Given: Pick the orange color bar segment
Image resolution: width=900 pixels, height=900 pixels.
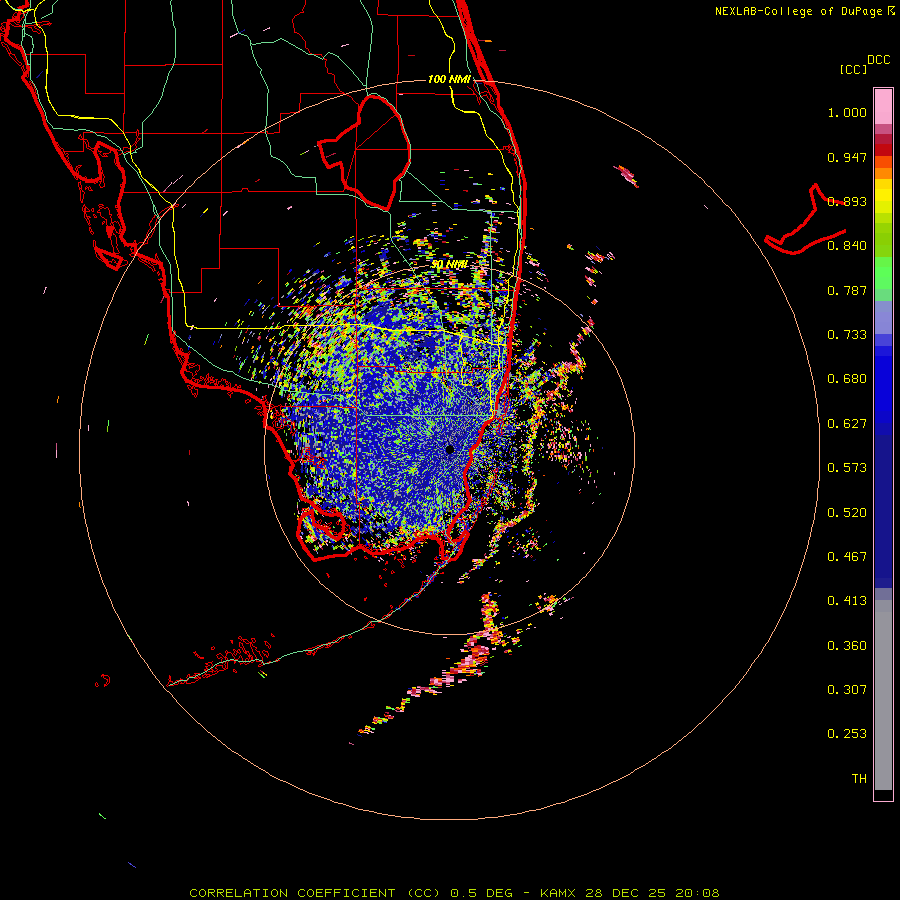Looking at the screenshot, I should click(x=883, y=173).
